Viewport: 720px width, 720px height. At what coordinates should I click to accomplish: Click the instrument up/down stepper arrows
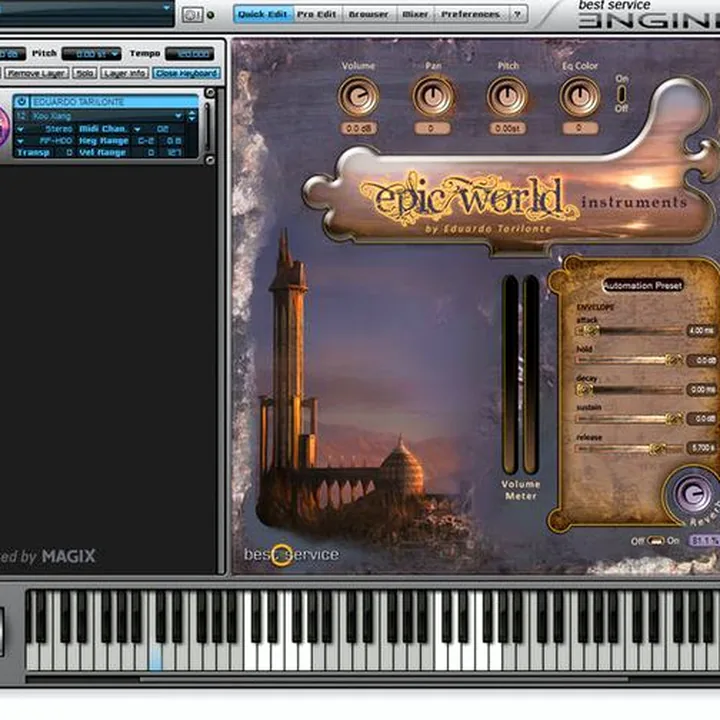click(192, 116)
